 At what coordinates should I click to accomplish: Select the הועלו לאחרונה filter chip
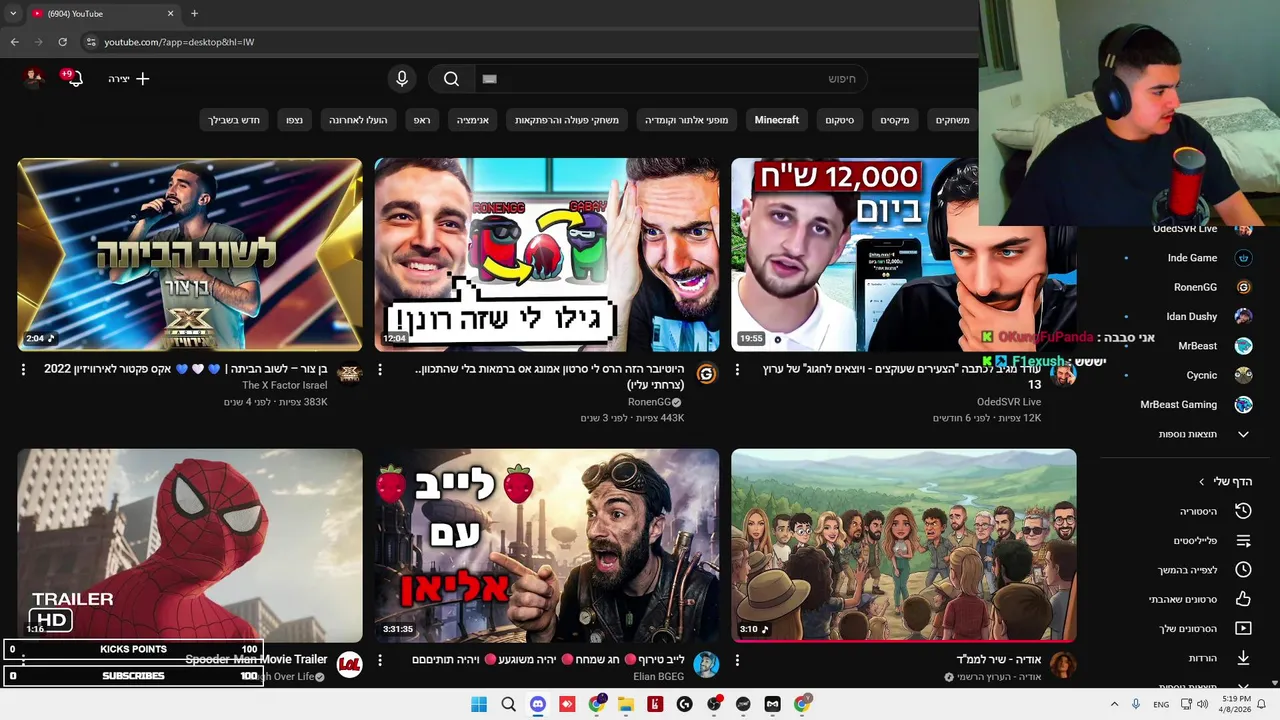359,120
